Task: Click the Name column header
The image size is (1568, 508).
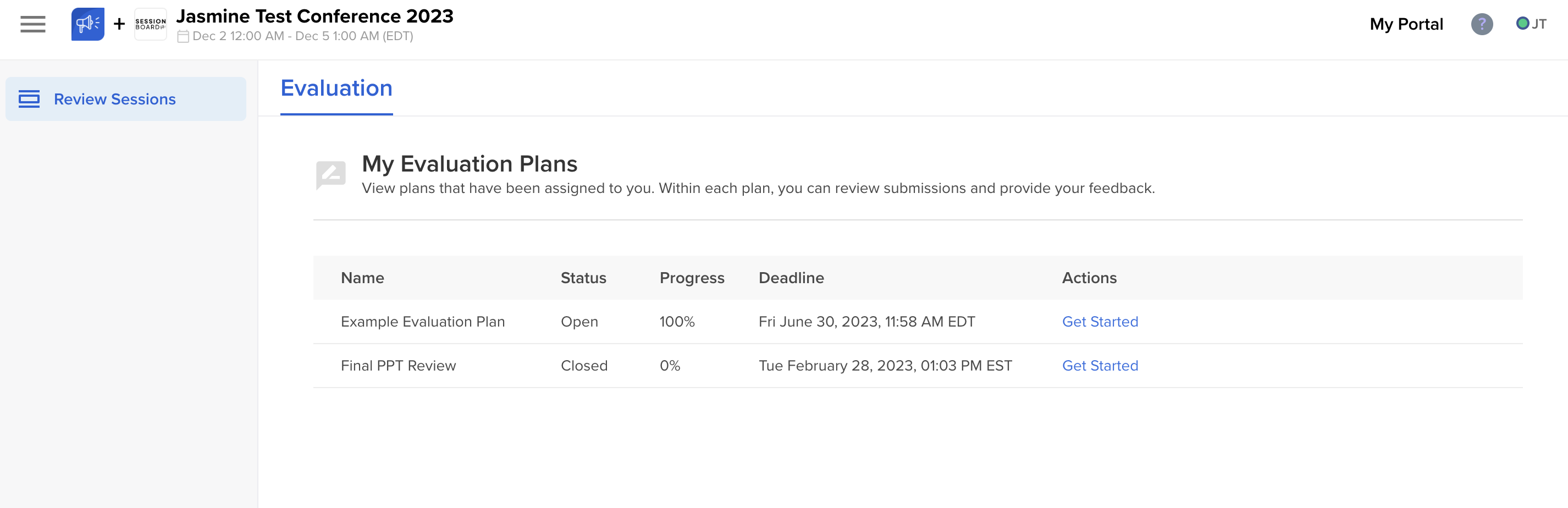Action: tap(362, 278)
